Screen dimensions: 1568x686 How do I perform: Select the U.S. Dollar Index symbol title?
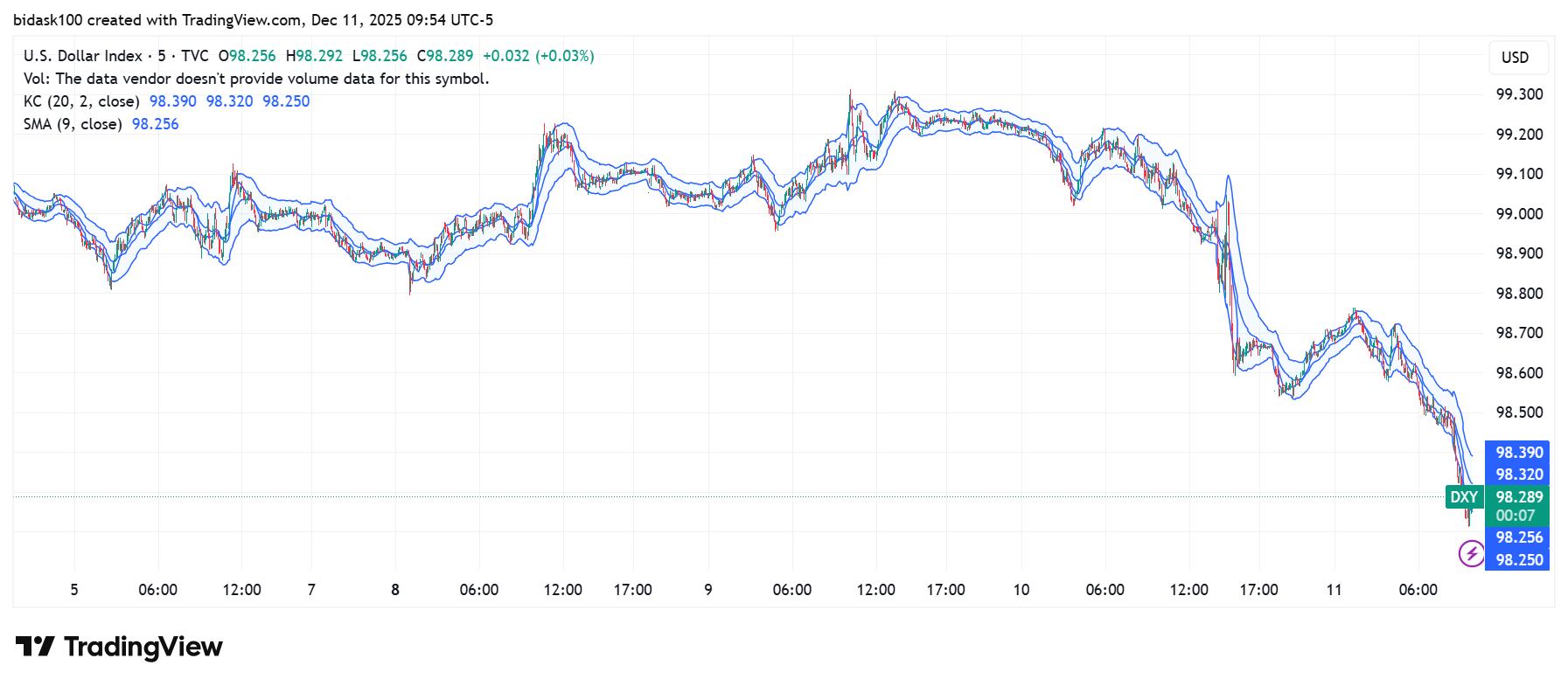click(x=83, y=56)
